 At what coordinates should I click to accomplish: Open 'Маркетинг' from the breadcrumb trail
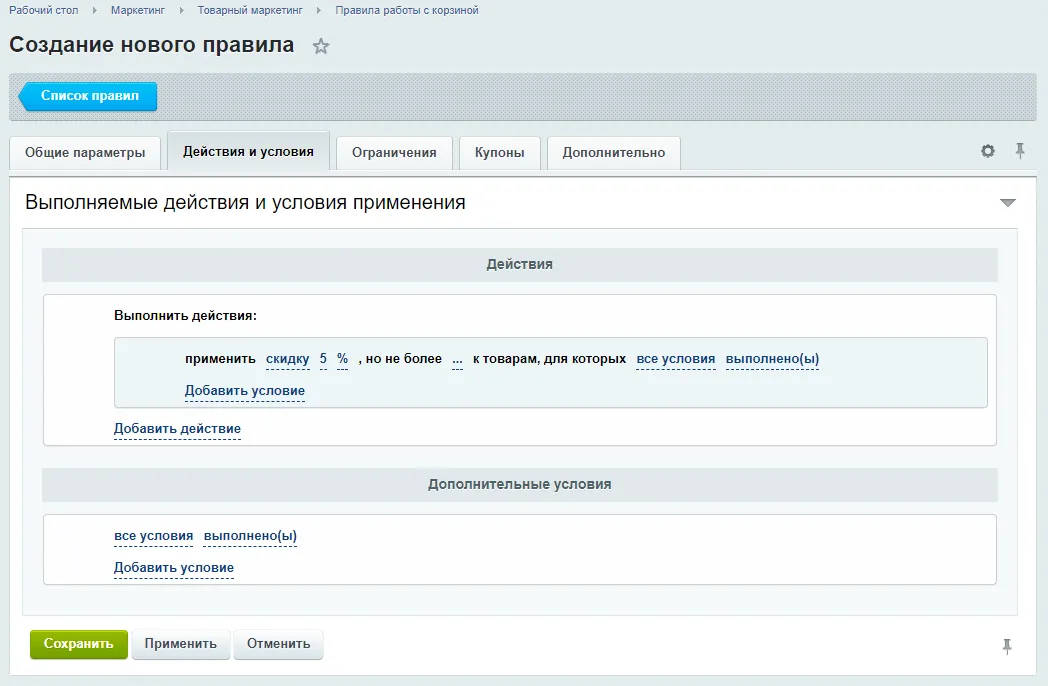tap(135, 9)
